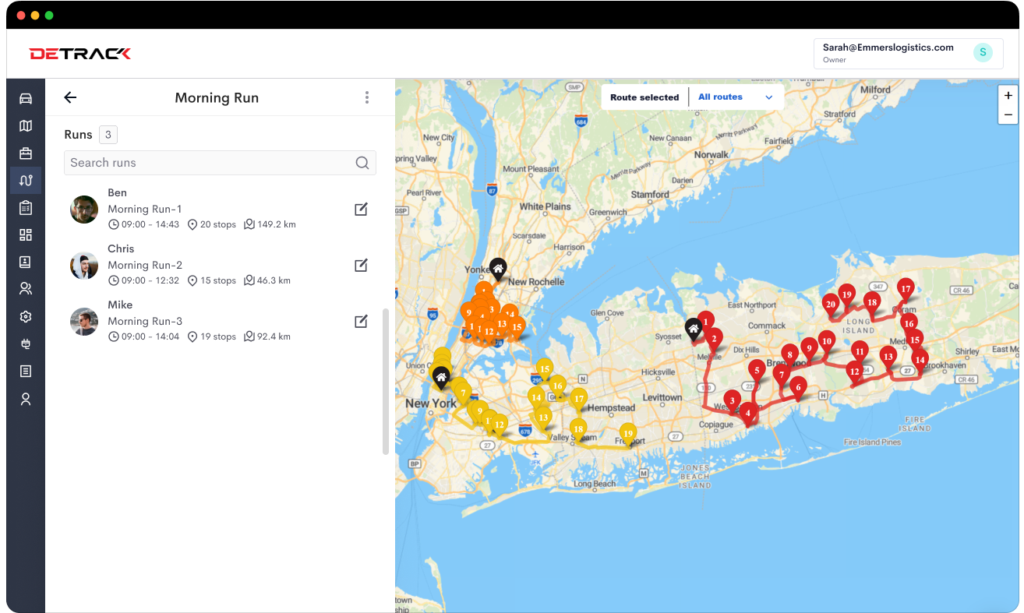Click the Search runs input field
1024x613 pixels.
[220, 162]
